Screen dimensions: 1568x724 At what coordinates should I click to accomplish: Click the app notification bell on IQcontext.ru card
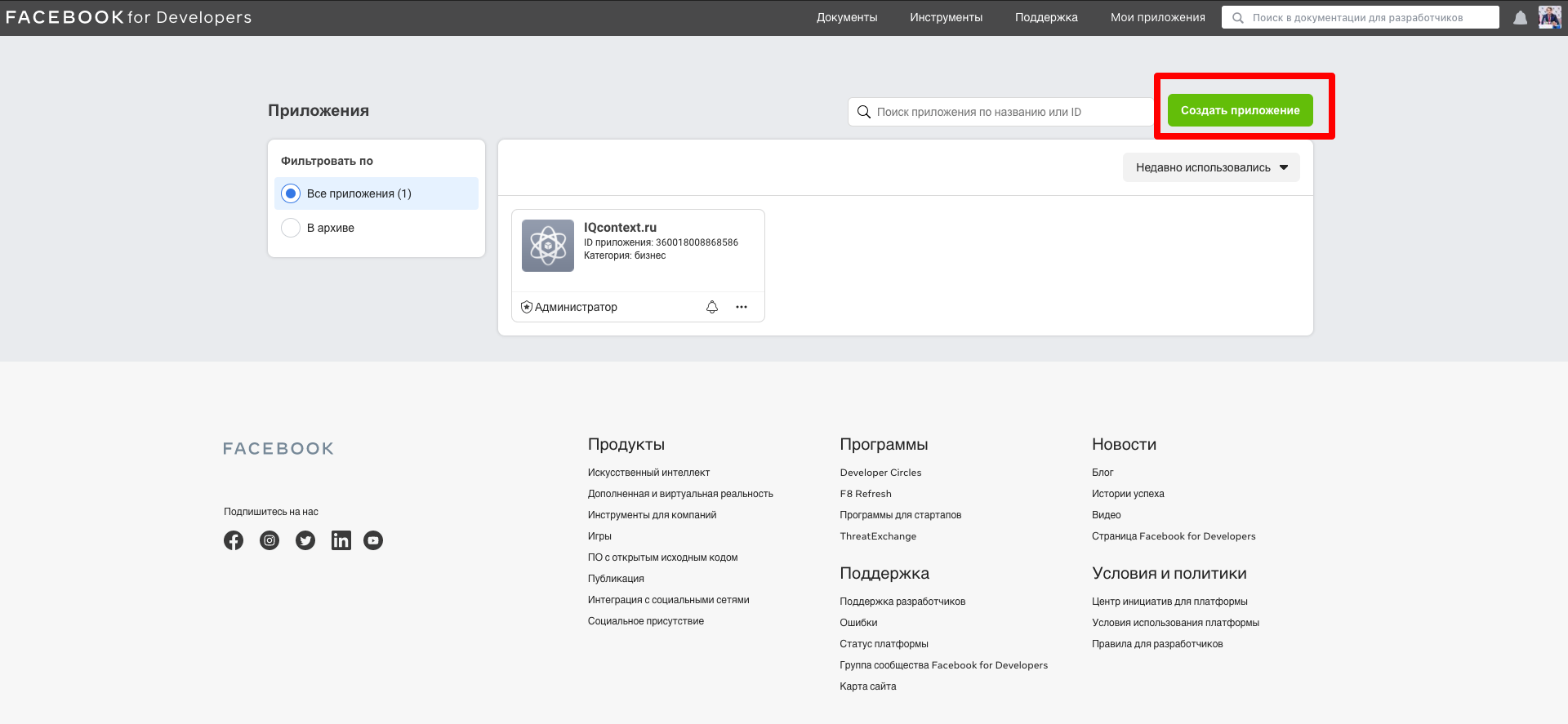pyautogui.click(x=712, y=307)
